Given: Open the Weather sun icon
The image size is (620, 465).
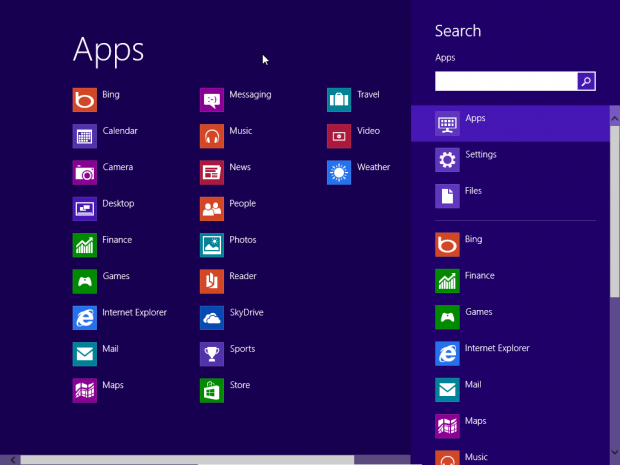Looking at the screenshot, I should click(339, 173).
